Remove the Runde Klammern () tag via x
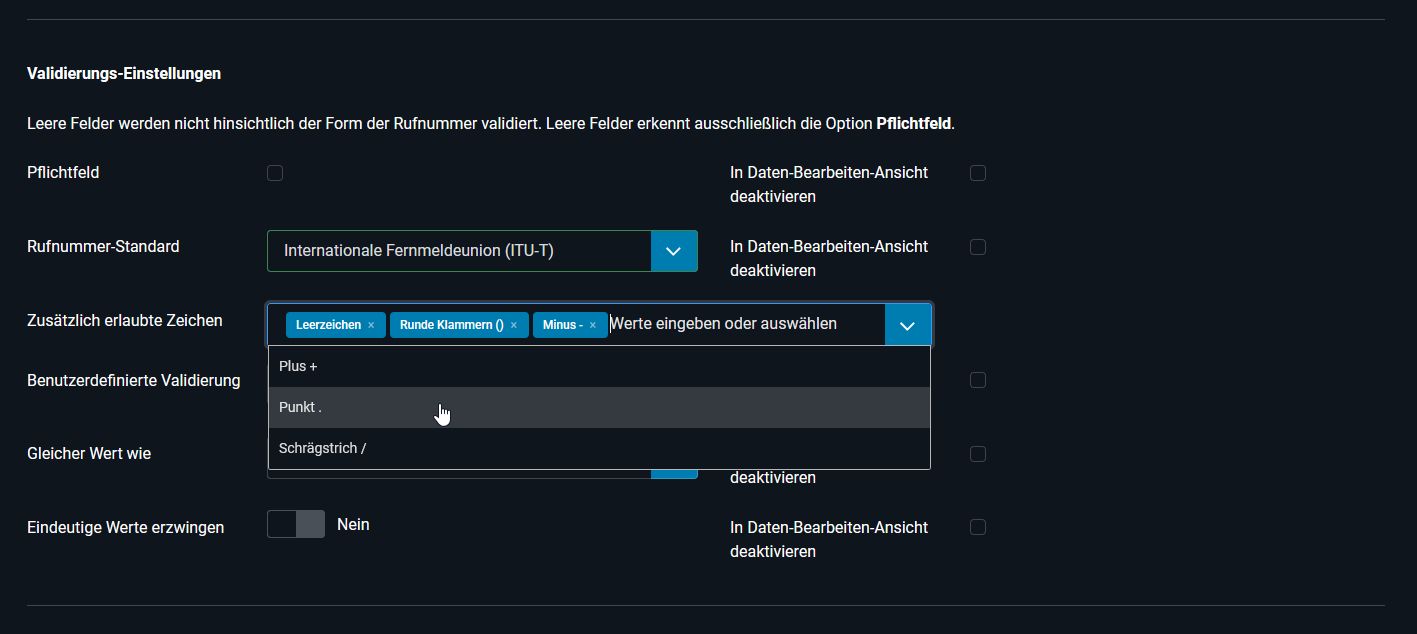This screenshot has height=634, width=1417. (514, 325)
